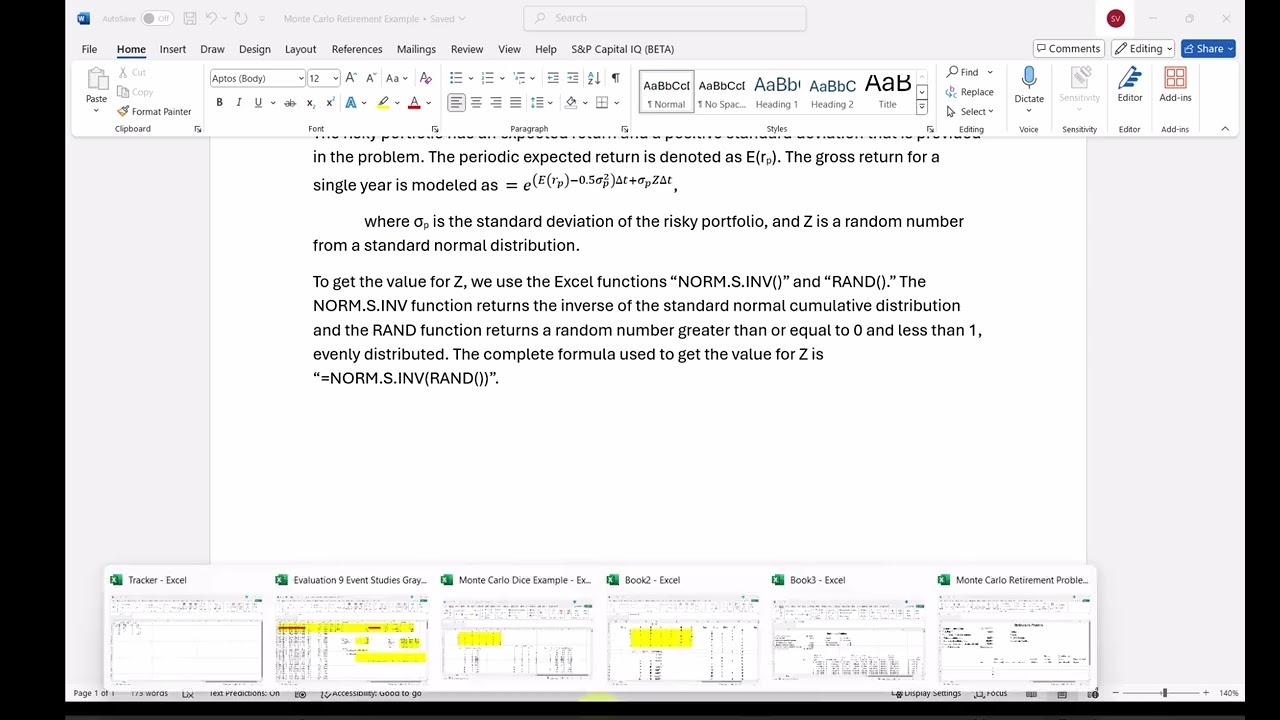Image resolution: width=1280 pixels, height=720 pixels.
Task: Apply the Heading 1 style
Action: 777,92
